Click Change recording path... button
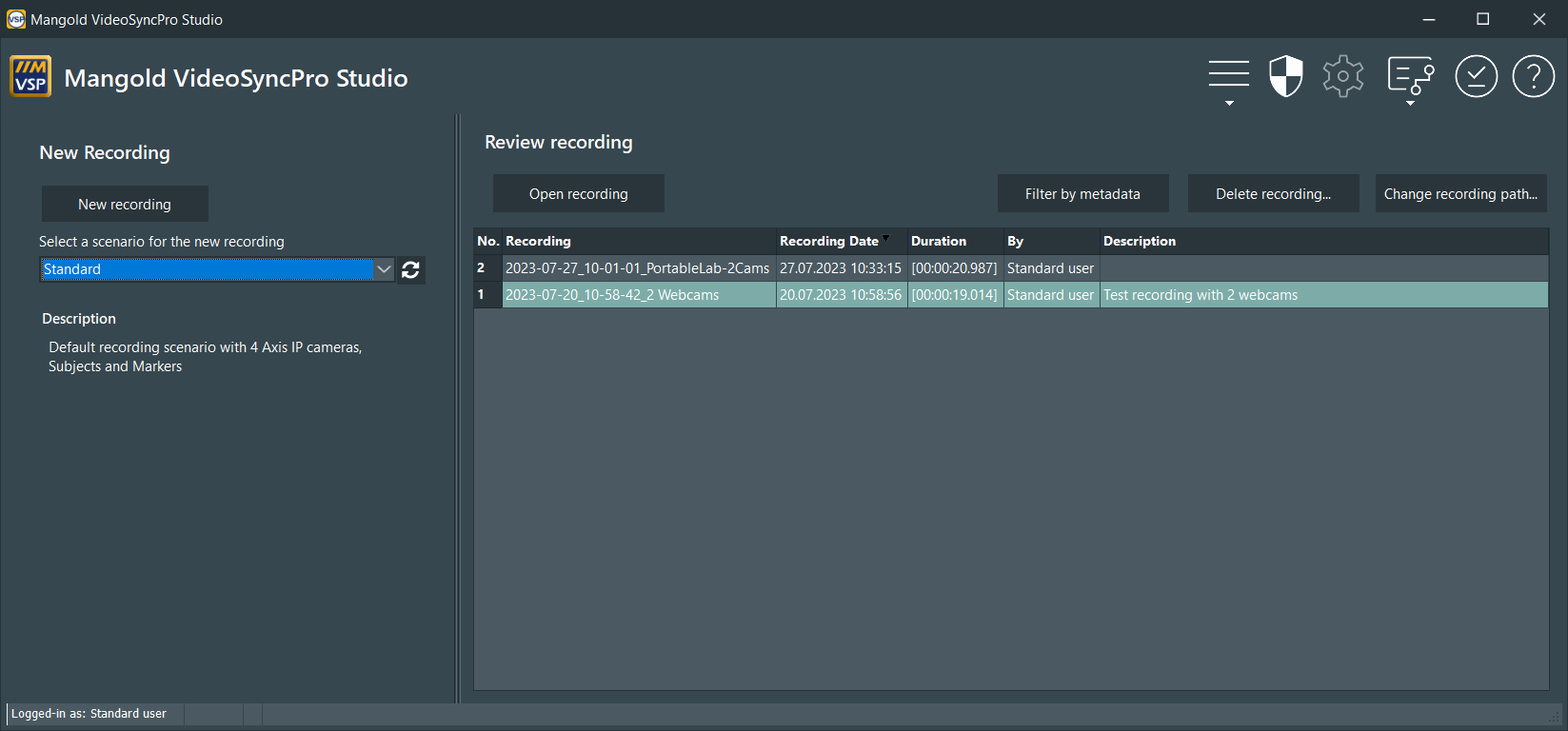Viewport: 1568px width, 731px height. [1460, 193]
